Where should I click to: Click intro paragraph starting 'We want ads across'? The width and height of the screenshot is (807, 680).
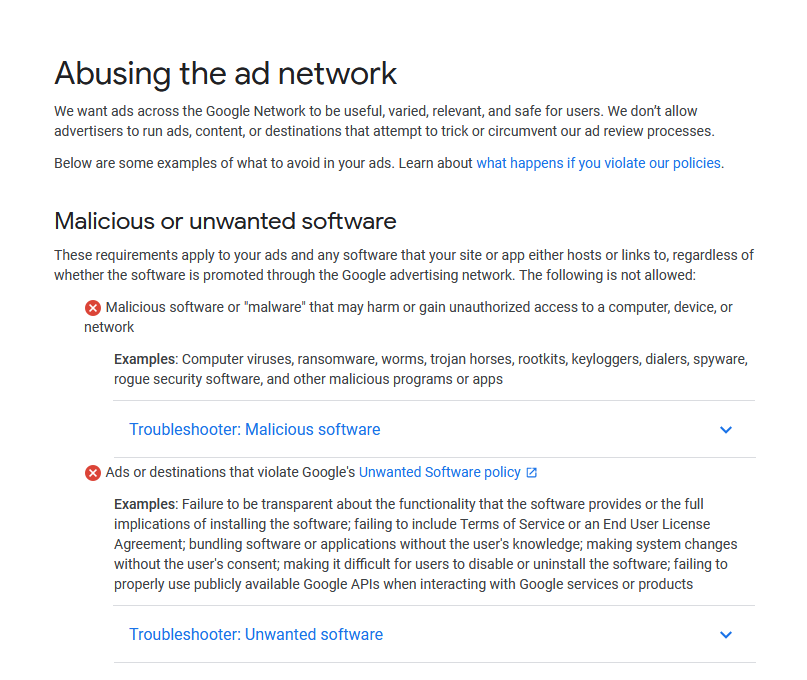click(x=384, y=121)
